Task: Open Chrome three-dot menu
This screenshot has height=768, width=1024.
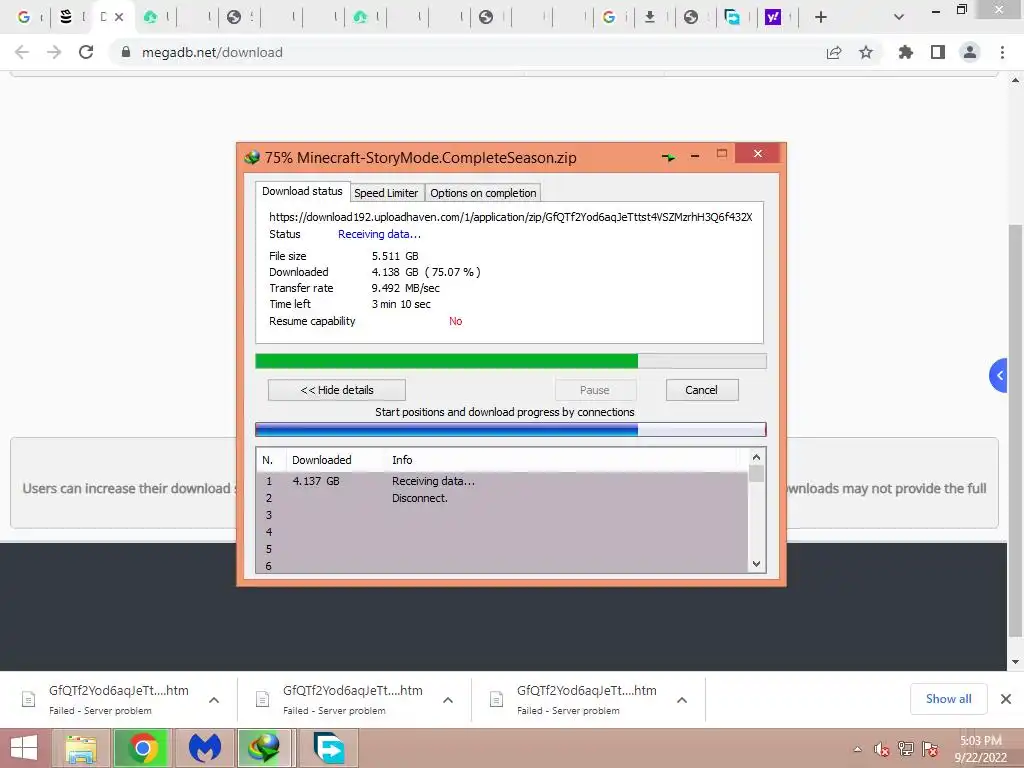Action: [x=1002, y=52]
